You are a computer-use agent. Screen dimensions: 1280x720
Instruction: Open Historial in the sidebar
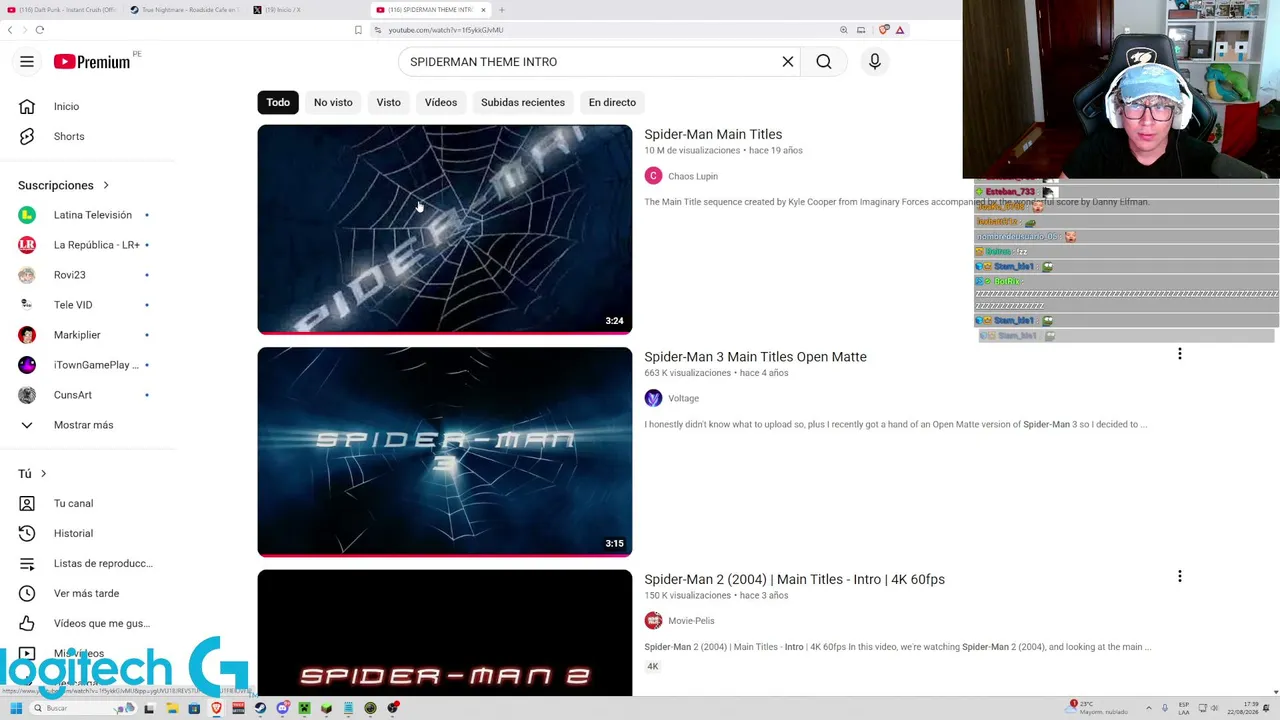[73, 533]
